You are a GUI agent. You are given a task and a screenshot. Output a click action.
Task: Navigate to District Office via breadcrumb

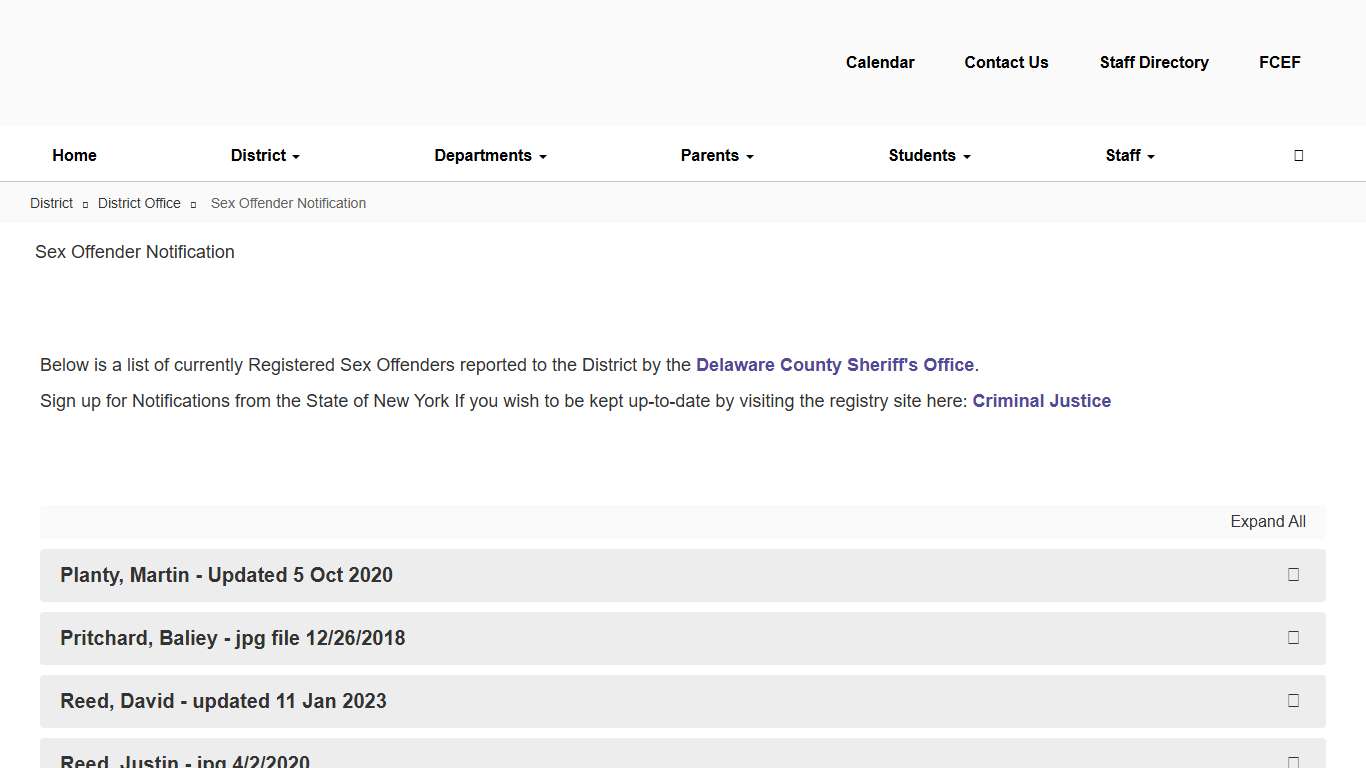point(139,203)
